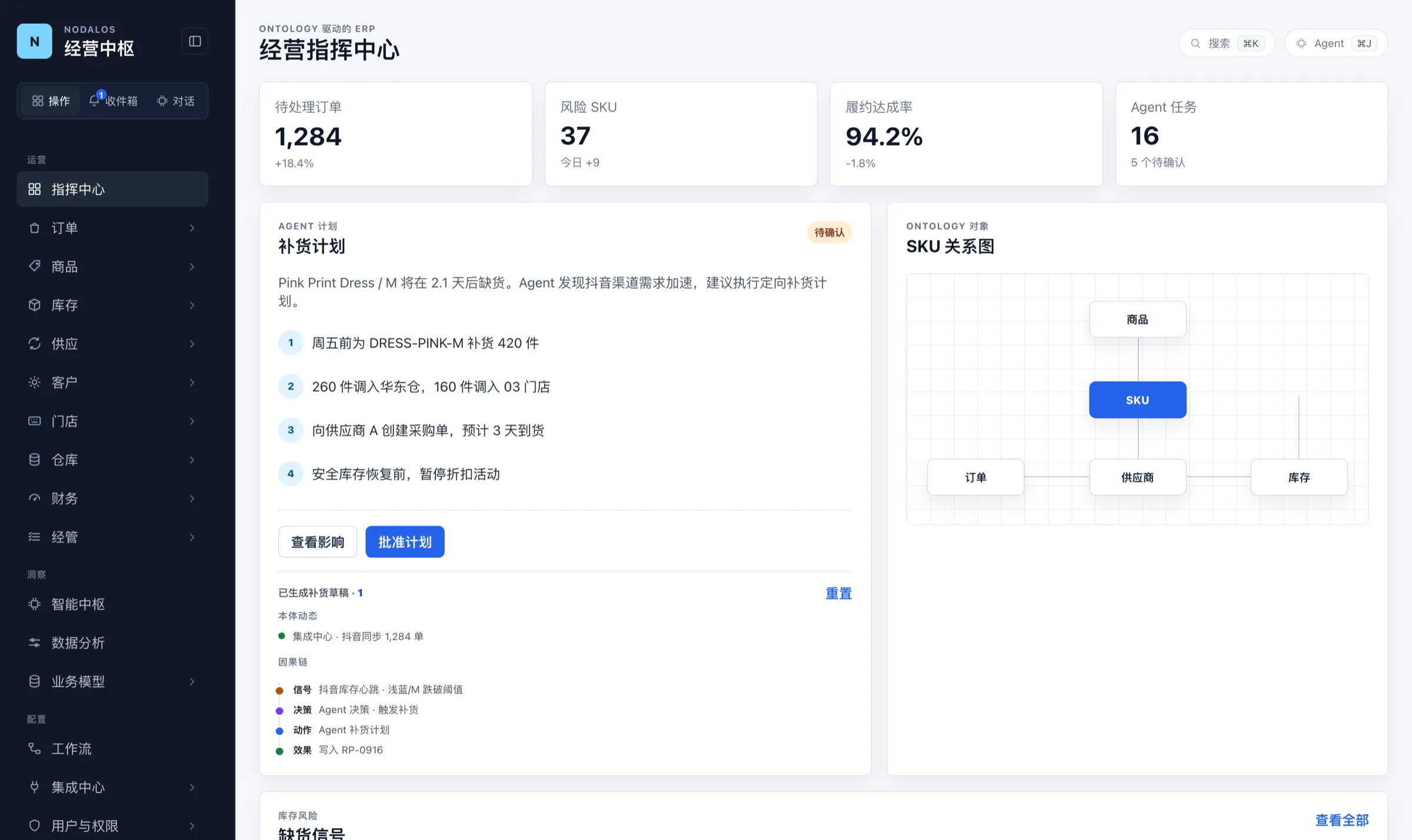The width and height of the screenshot is (1412, 840).
Task: Open 指挥中心 in the sidebar
Action: pos(112,189)
